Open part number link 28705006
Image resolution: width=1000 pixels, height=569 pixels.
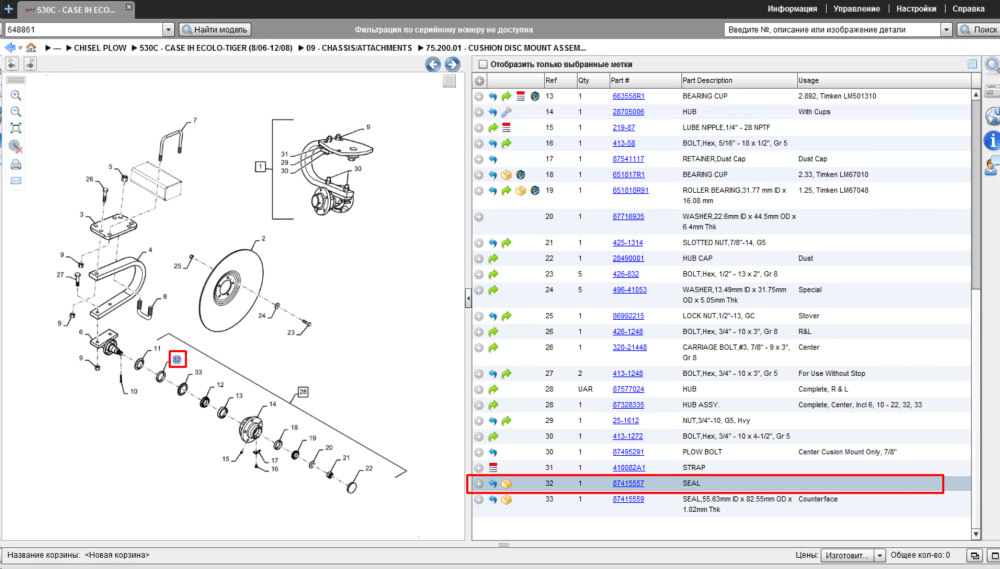628,112
